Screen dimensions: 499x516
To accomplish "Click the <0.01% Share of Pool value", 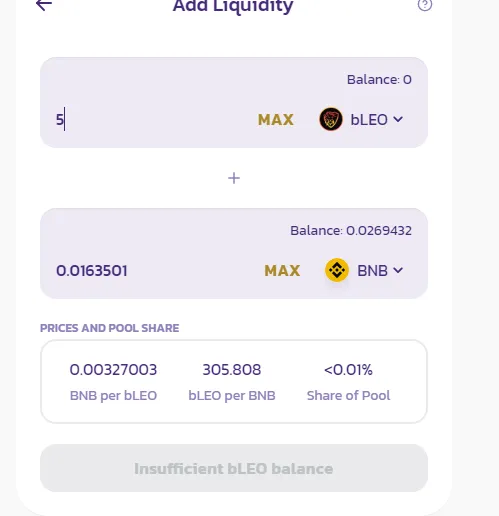I will [x=348, y=370].
